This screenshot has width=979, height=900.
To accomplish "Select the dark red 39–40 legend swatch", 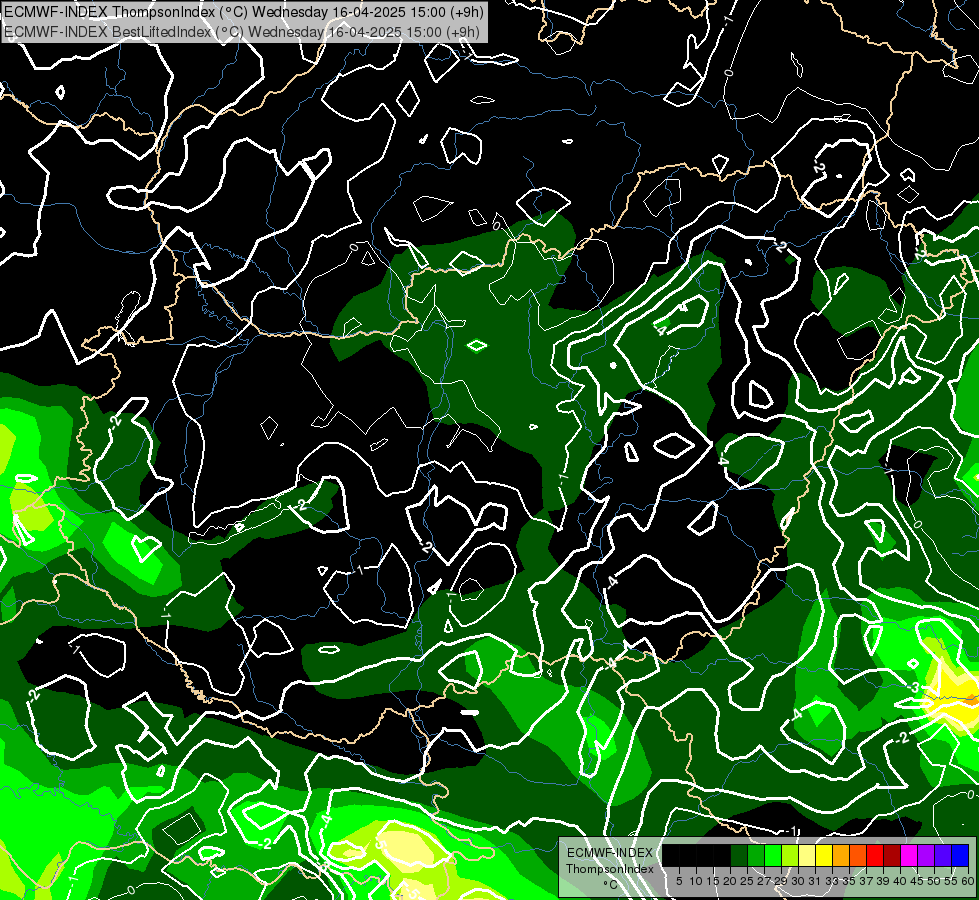I will pos(892,855).
